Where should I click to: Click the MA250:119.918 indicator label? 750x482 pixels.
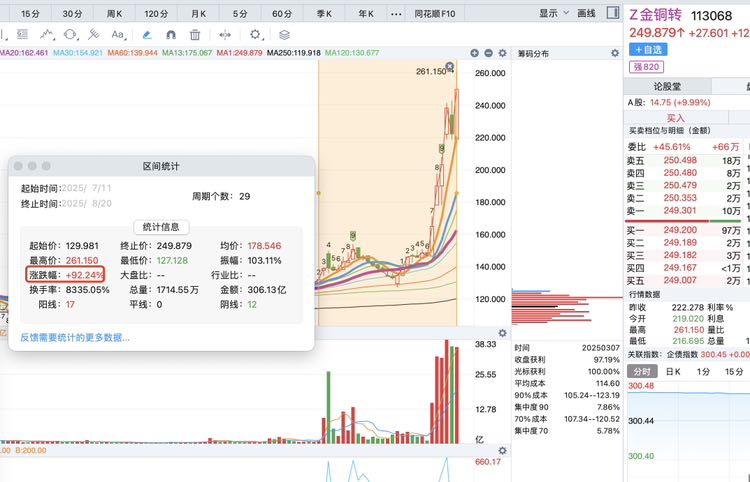point(294,53)
